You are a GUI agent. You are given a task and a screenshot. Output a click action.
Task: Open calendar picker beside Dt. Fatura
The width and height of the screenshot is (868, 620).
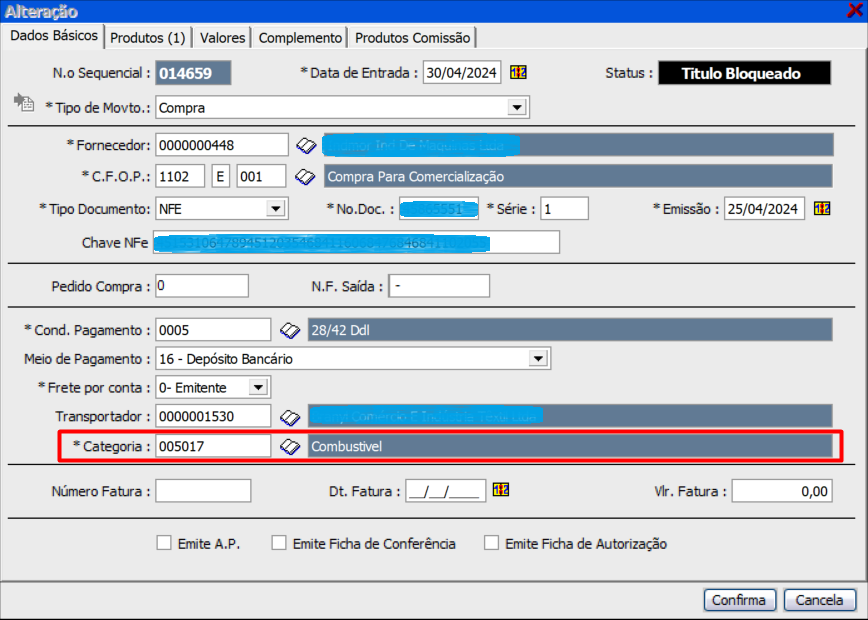pos(502,490)
